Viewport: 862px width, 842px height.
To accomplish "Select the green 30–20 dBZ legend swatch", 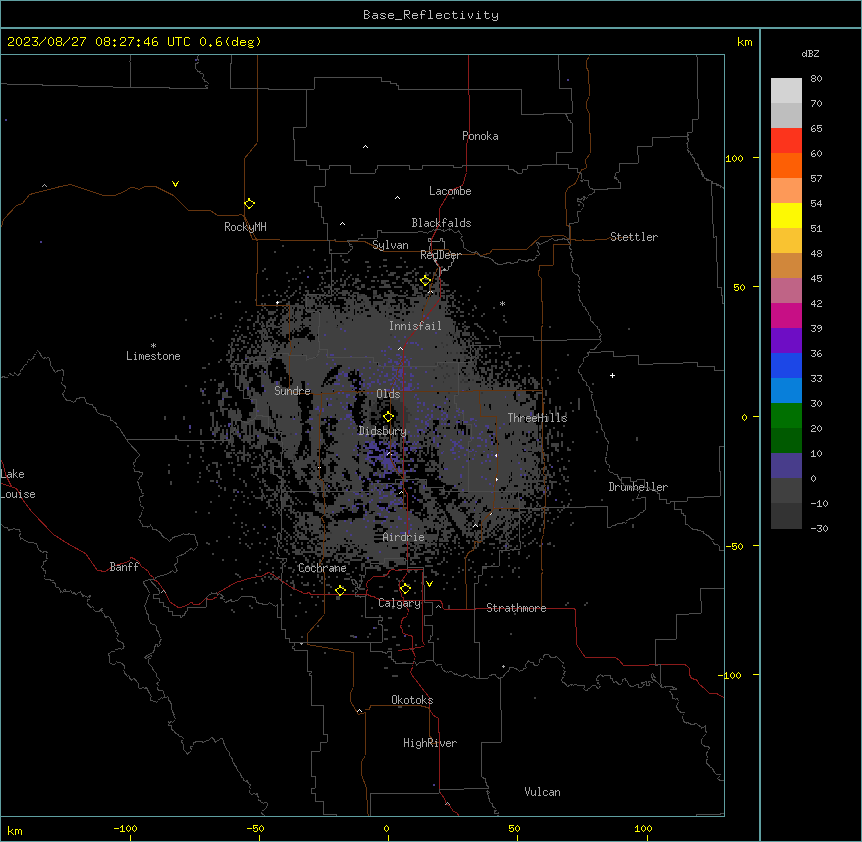I will 786,416.
